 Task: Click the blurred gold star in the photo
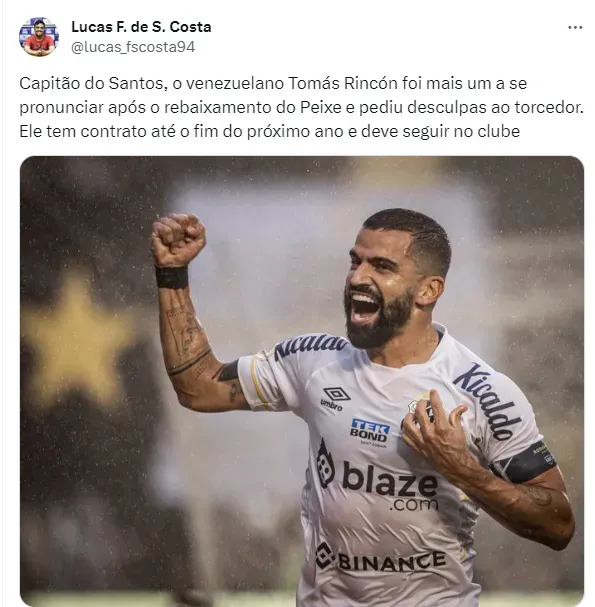(77, 341)
